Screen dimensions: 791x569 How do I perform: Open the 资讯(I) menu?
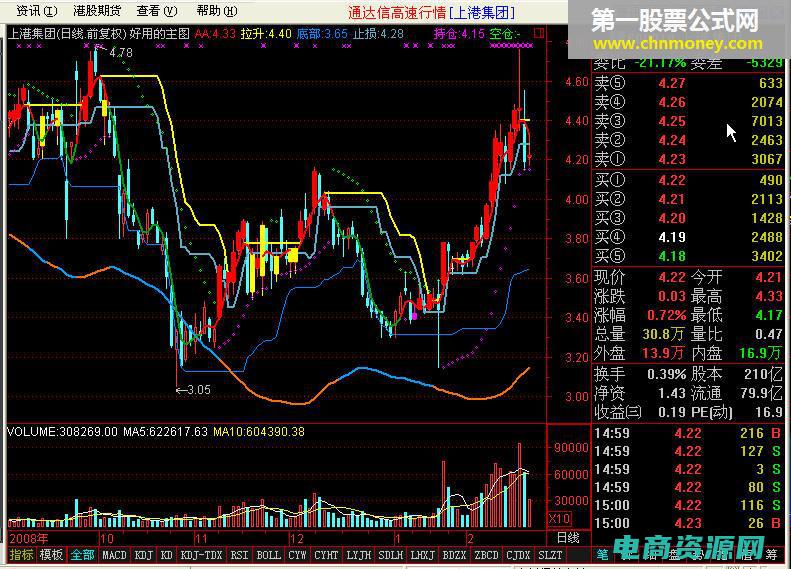36,11
